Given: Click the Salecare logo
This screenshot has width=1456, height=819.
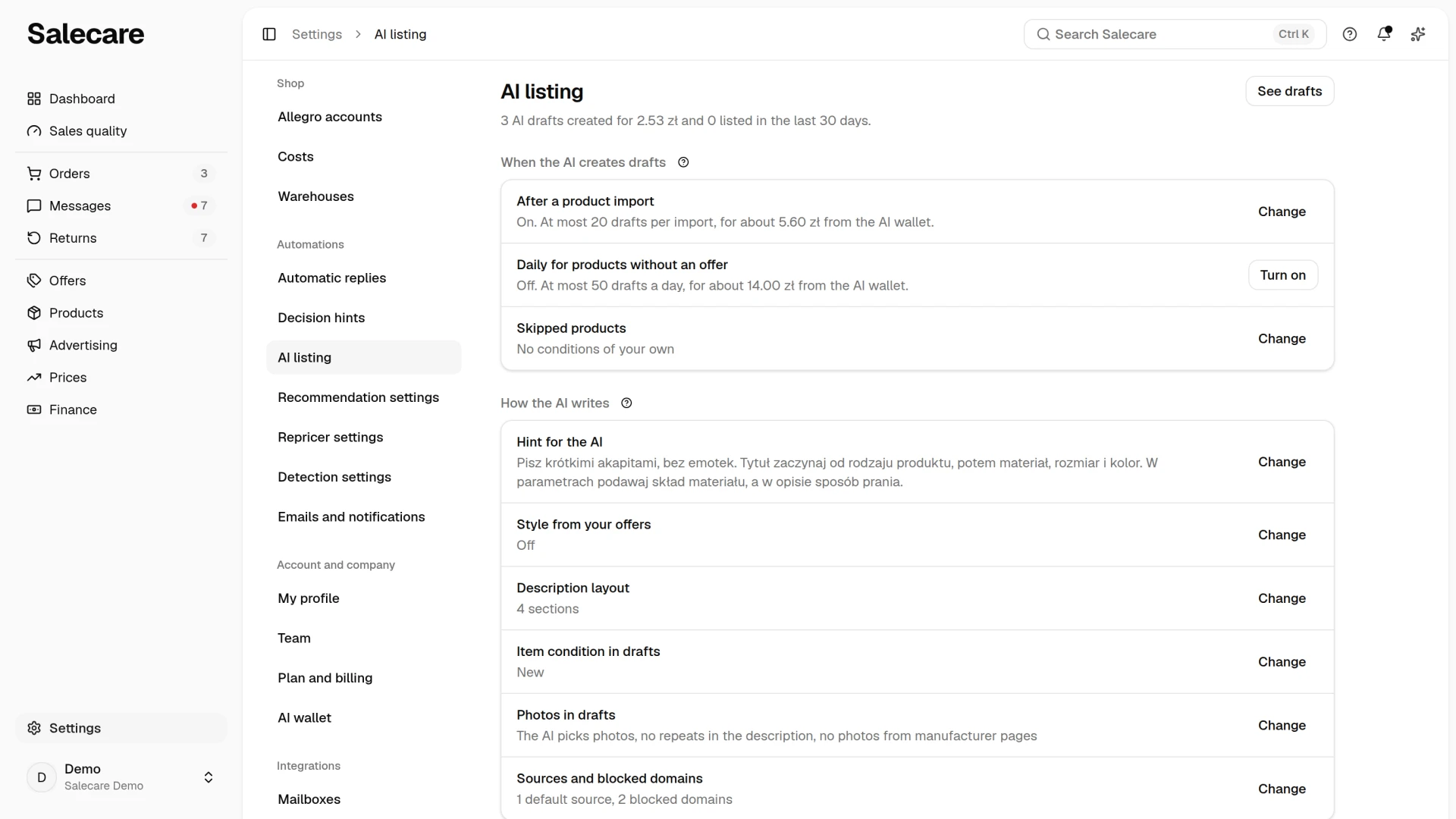Looking at the screenshot, I should coord(86,34).
